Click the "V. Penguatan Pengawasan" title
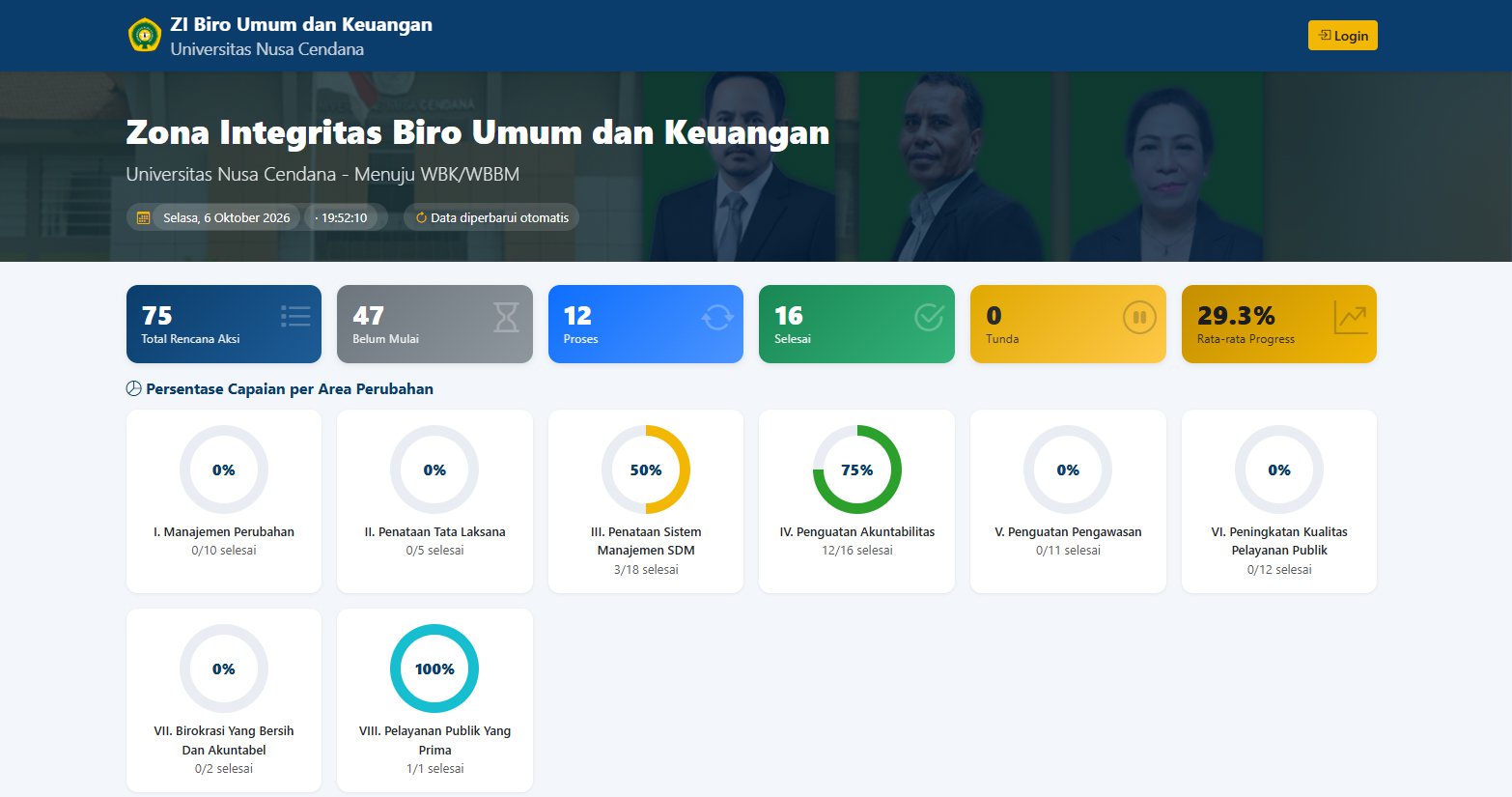This screenshot has width=1512, height=797. click(x=1068, y=532)
